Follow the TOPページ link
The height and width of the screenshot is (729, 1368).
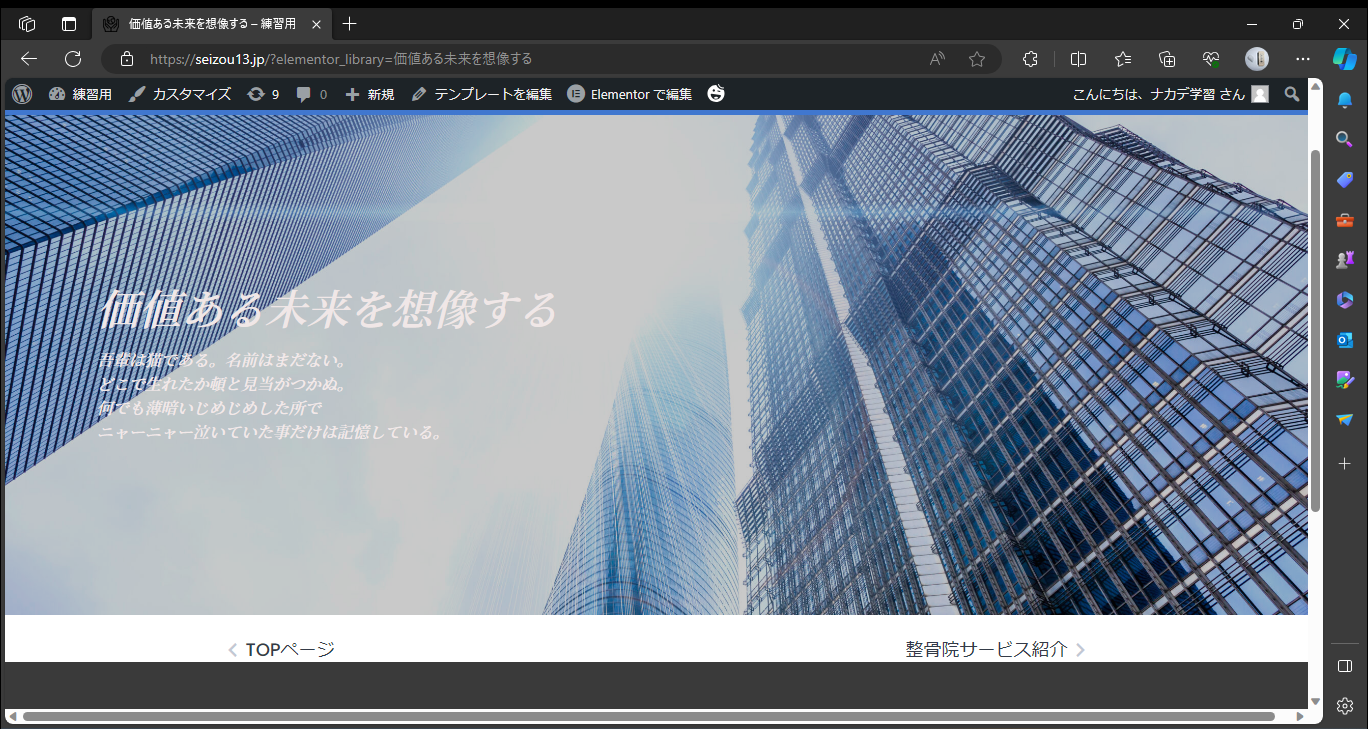tap(289, 648)
